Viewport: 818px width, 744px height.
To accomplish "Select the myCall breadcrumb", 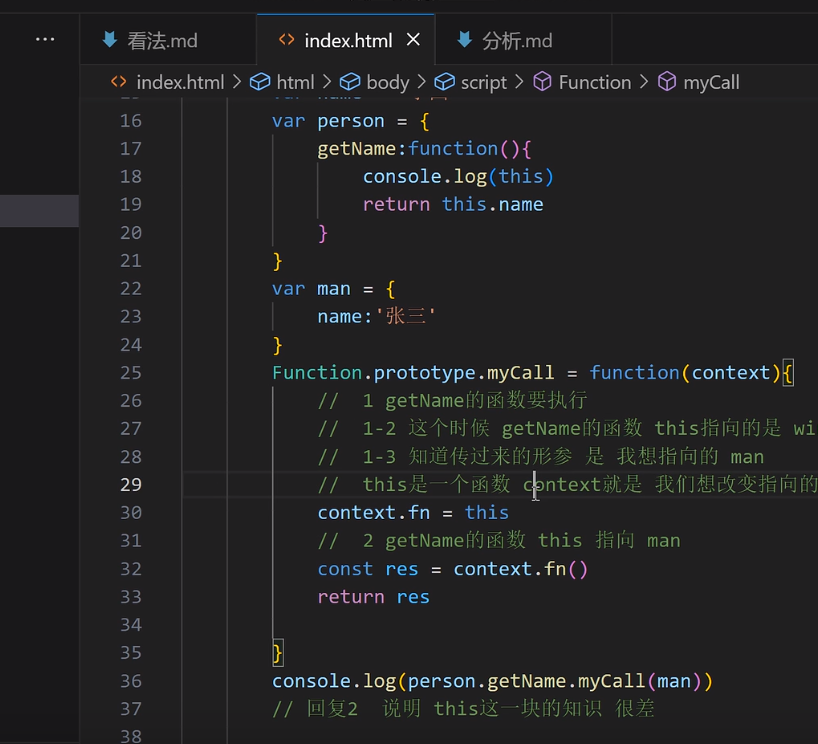I will coord(711,82).
